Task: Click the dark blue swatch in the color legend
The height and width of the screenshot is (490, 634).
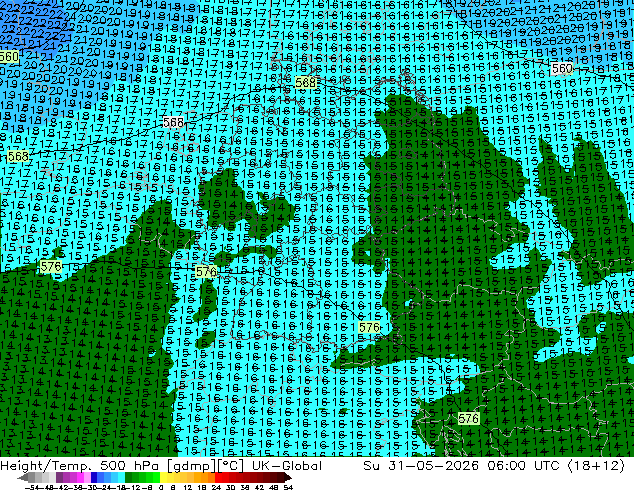Action: coord(94,477)
